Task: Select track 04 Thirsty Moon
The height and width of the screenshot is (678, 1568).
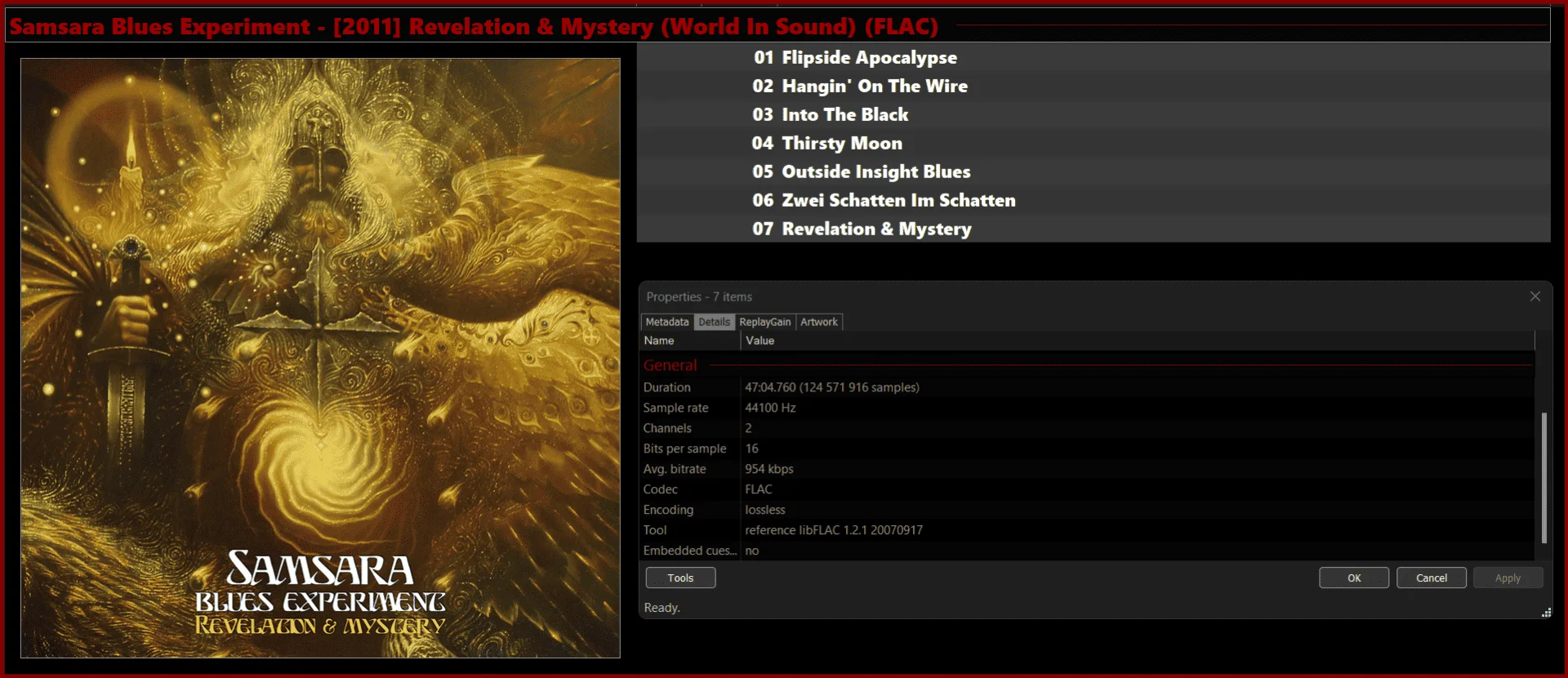Action: (1094, 143)
